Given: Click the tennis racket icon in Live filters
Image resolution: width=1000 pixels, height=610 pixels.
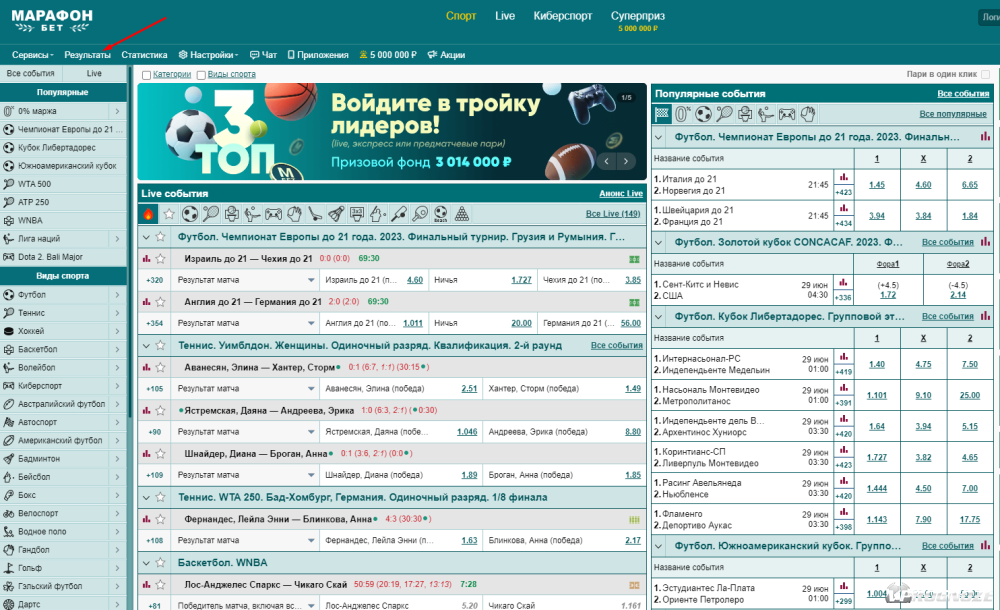Looking at the screenshot, I should [211, 214].
